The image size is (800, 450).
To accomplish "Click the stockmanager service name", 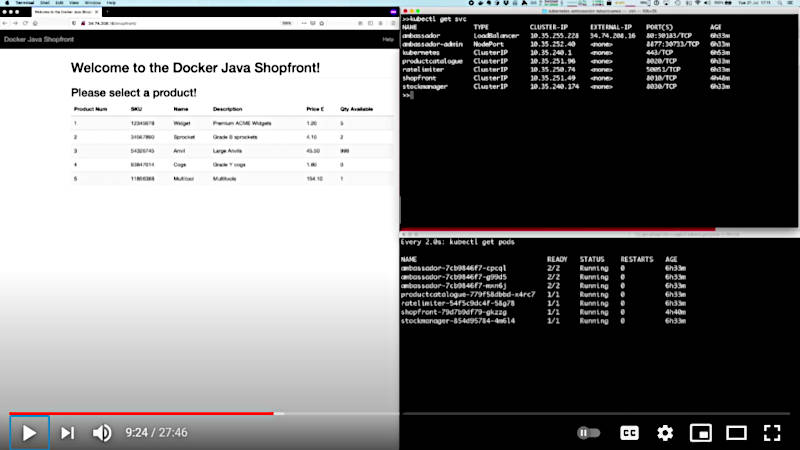I will point(425,87).
